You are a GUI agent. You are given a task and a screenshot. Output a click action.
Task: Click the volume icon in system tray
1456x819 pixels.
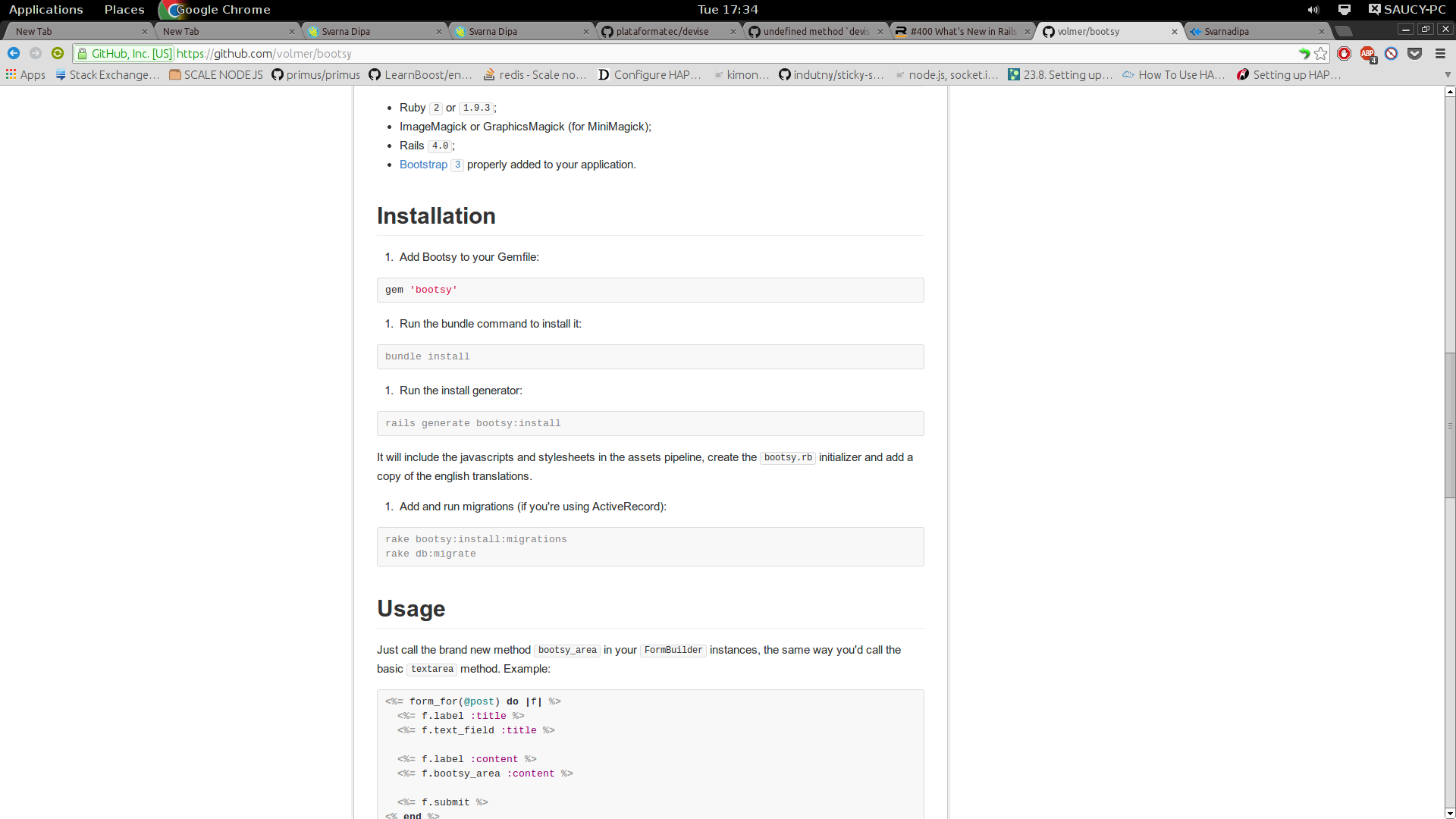click(1314, 10)
